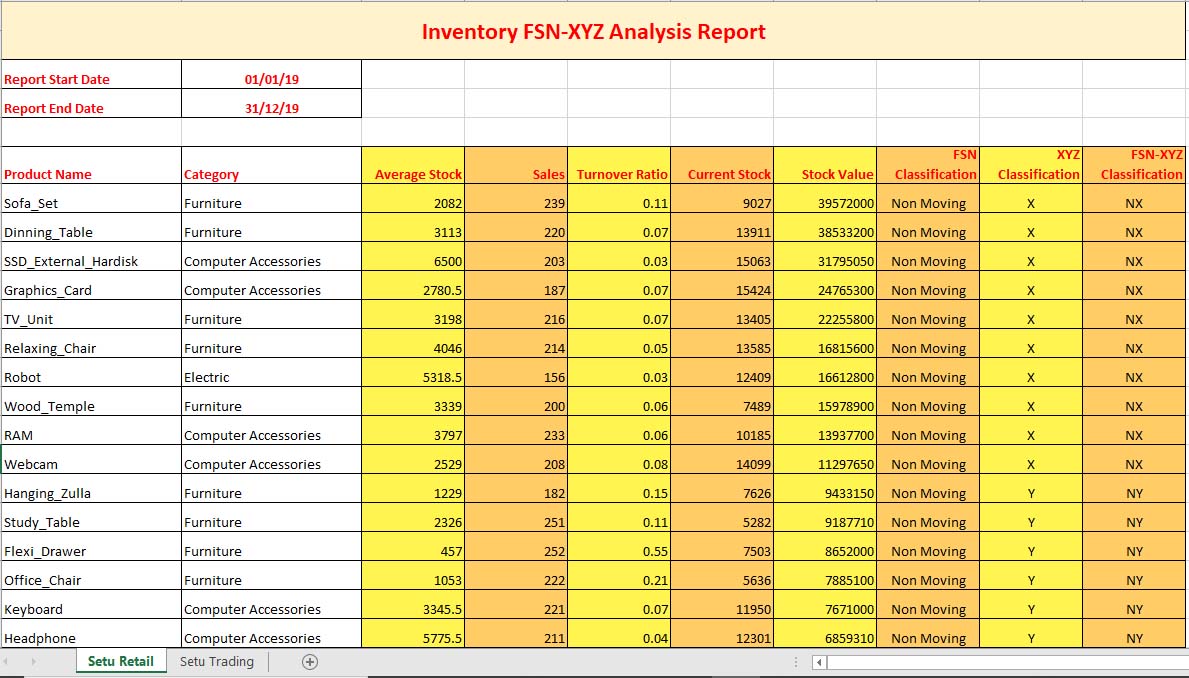
Task: Click the next sheet navigation arrow
Action: click(33, 662)
